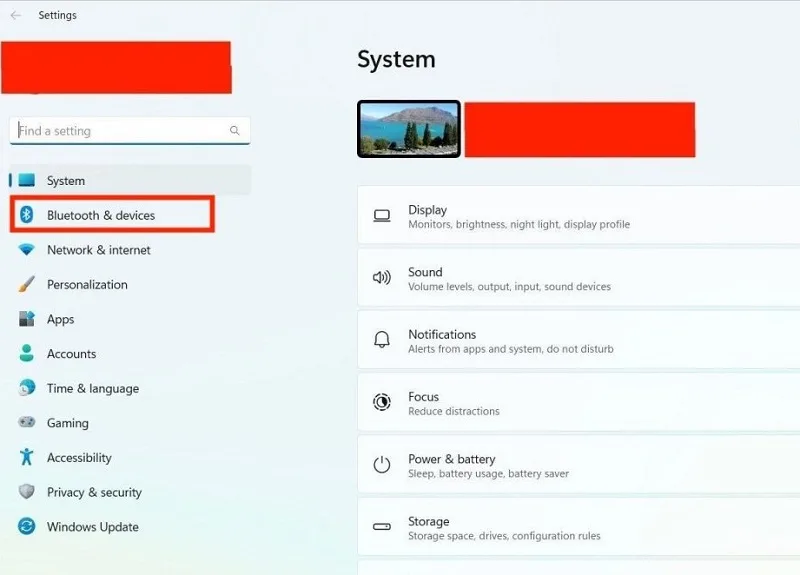Open Privacy & security
Viewport: 800px width, 575px height.
point(130,492)
